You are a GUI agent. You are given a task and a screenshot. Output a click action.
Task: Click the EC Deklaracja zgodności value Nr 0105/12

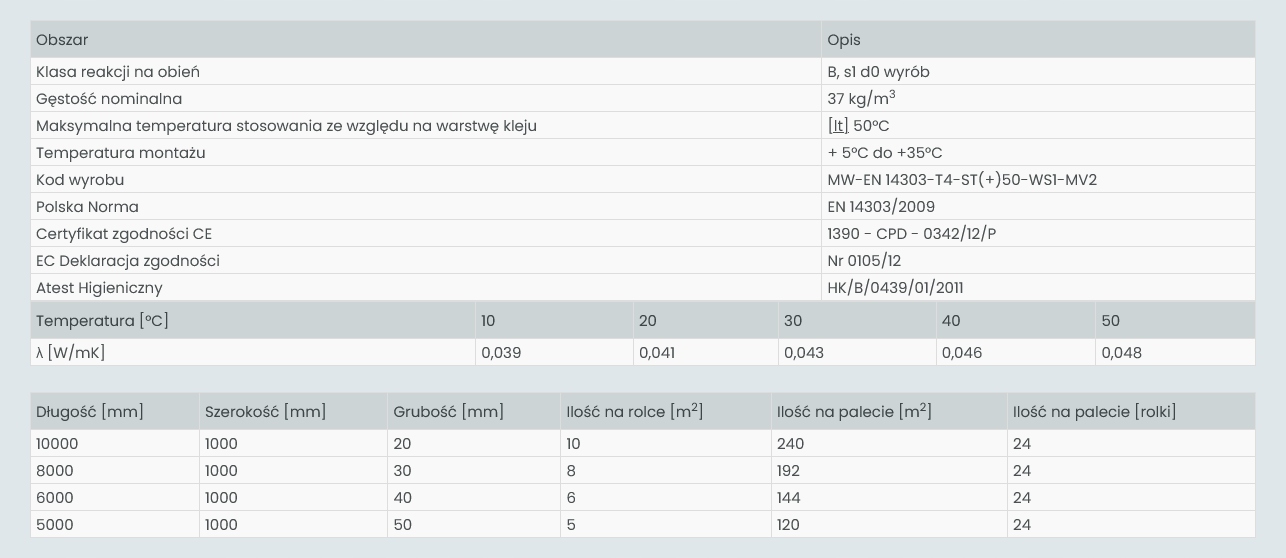864,261
